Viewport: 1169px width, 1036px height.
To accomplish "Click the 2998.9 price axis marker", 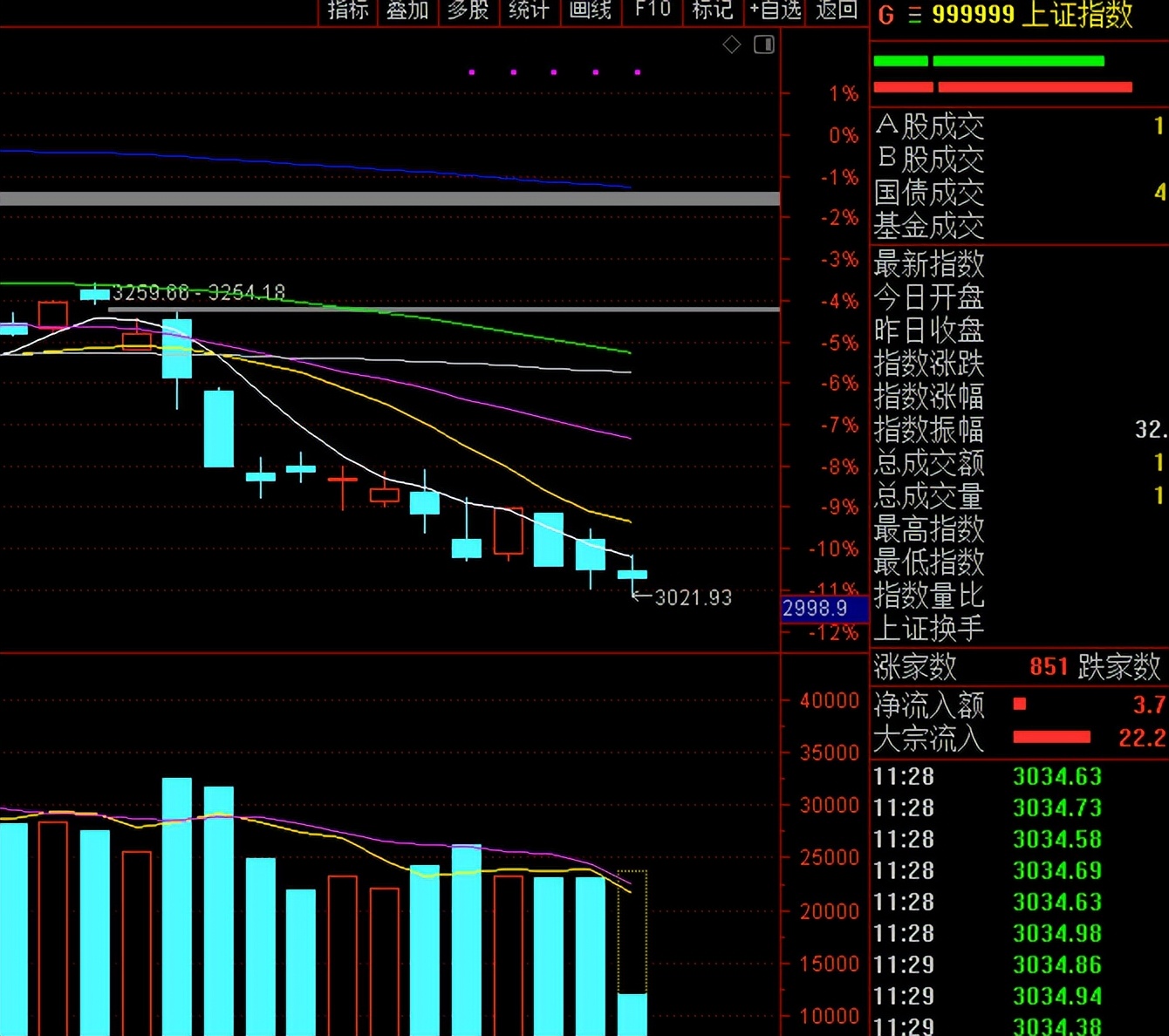I will (x=824, y=608).
